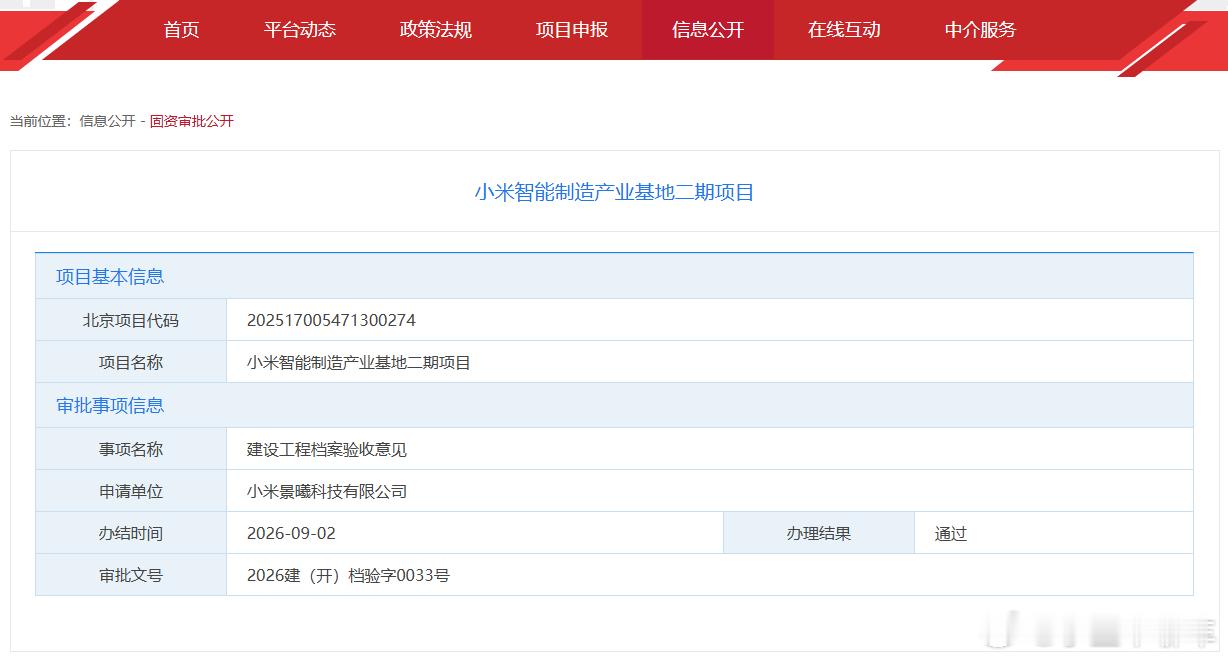The width and height of the screenshot is (1228, 660).
Task: Open the 固资审批公开 breadcrumb link
Action: 192,121
